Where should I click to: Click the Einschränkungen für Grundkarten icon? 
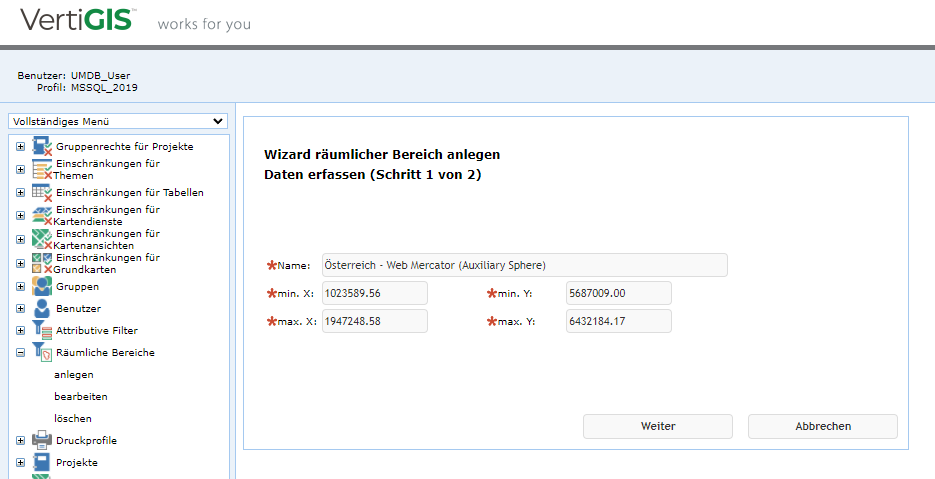tap(42, 263)
